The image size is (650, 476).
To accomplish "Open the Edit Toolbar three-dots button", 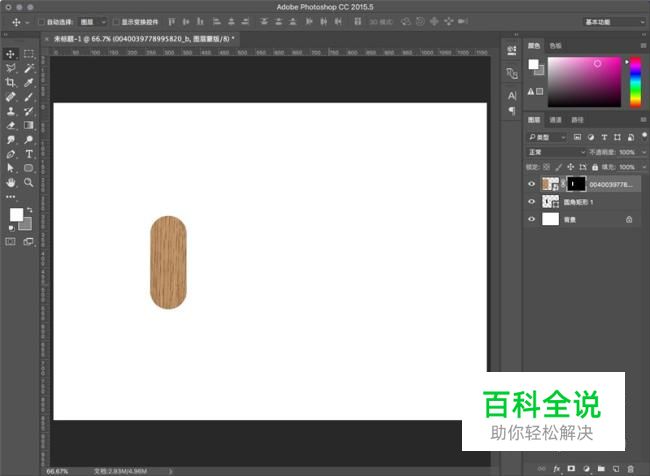I will click(10, 197).
